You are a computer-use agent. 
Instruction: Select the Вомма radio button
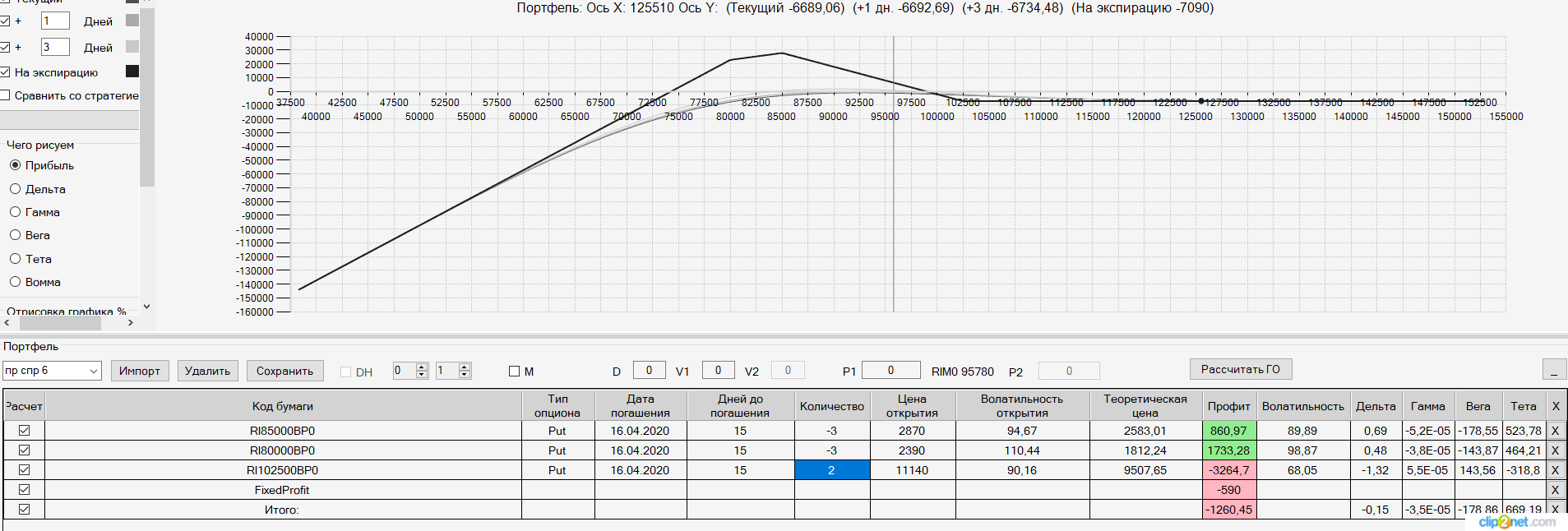[x=15, y=282]
